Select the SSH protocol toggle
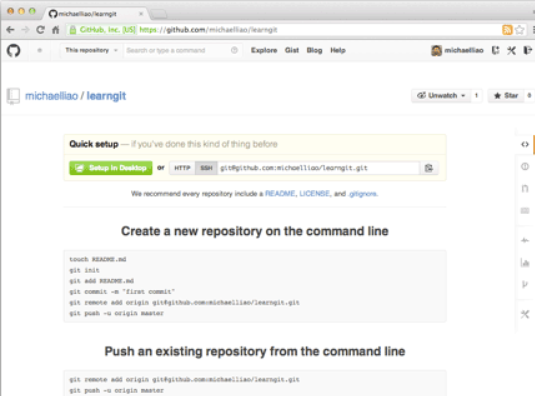Screen dimensions: 535x396 pyautogui.click(x=206, y=168)
